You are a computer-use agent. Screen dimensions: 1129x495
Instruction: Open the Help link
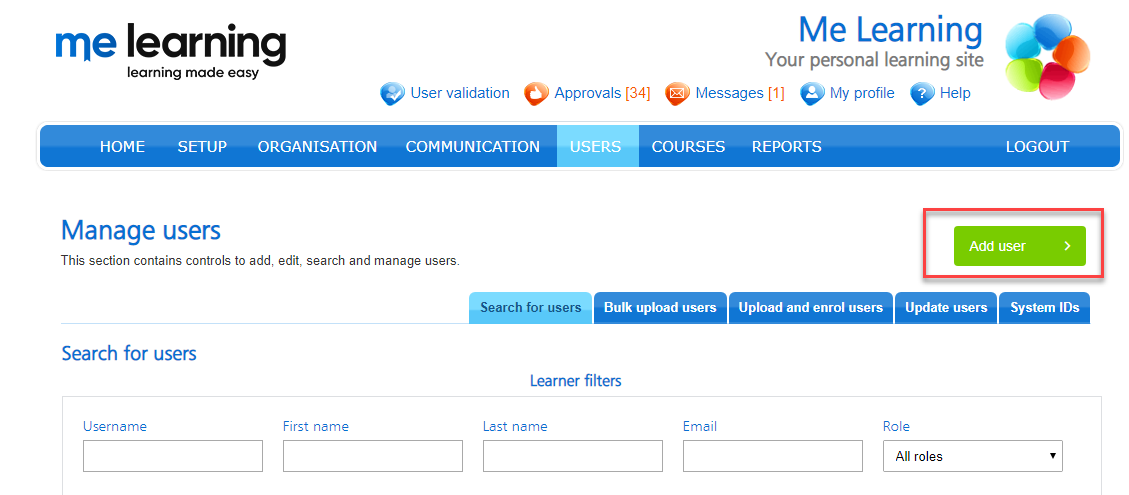tap(955, 93)
